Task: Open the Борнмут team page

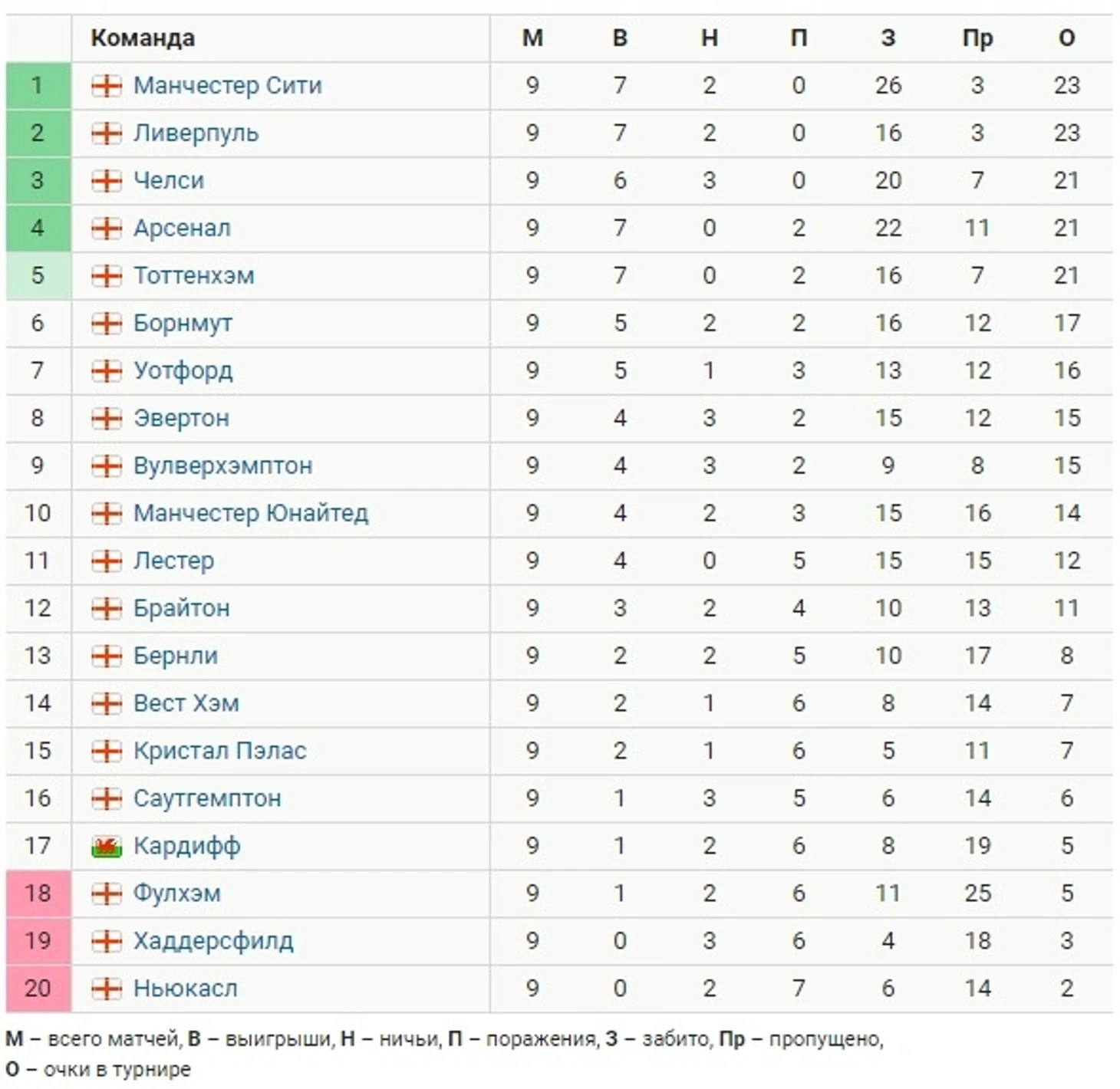Action: (183, 323)
